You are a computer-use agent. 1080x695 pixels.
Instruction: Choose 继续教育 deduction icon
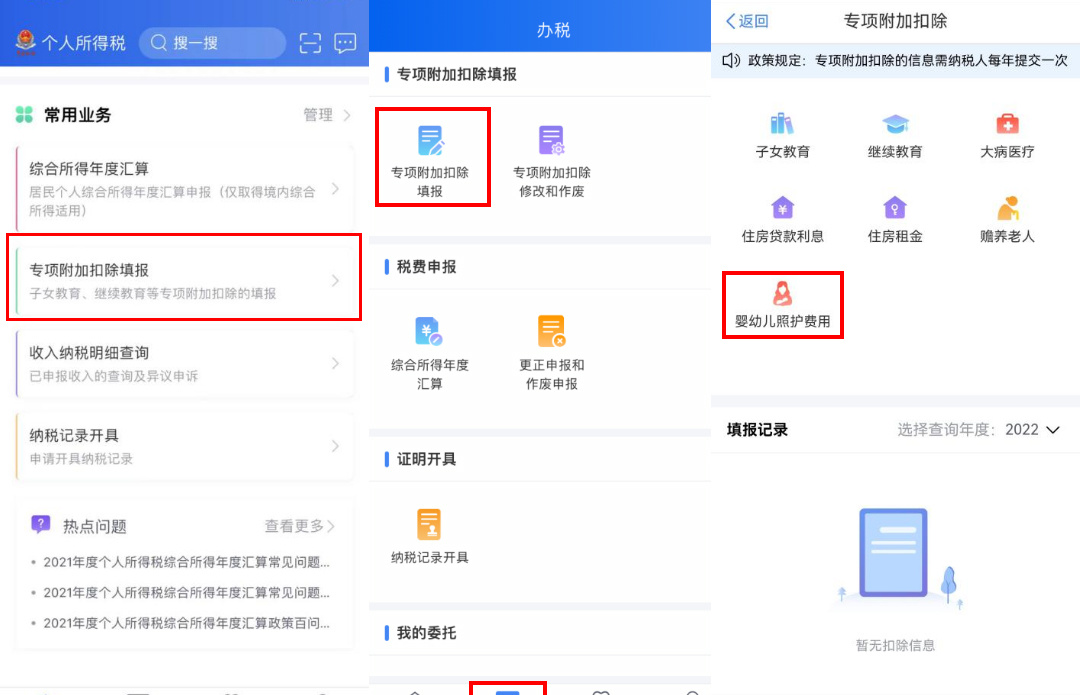coord(895,124)
